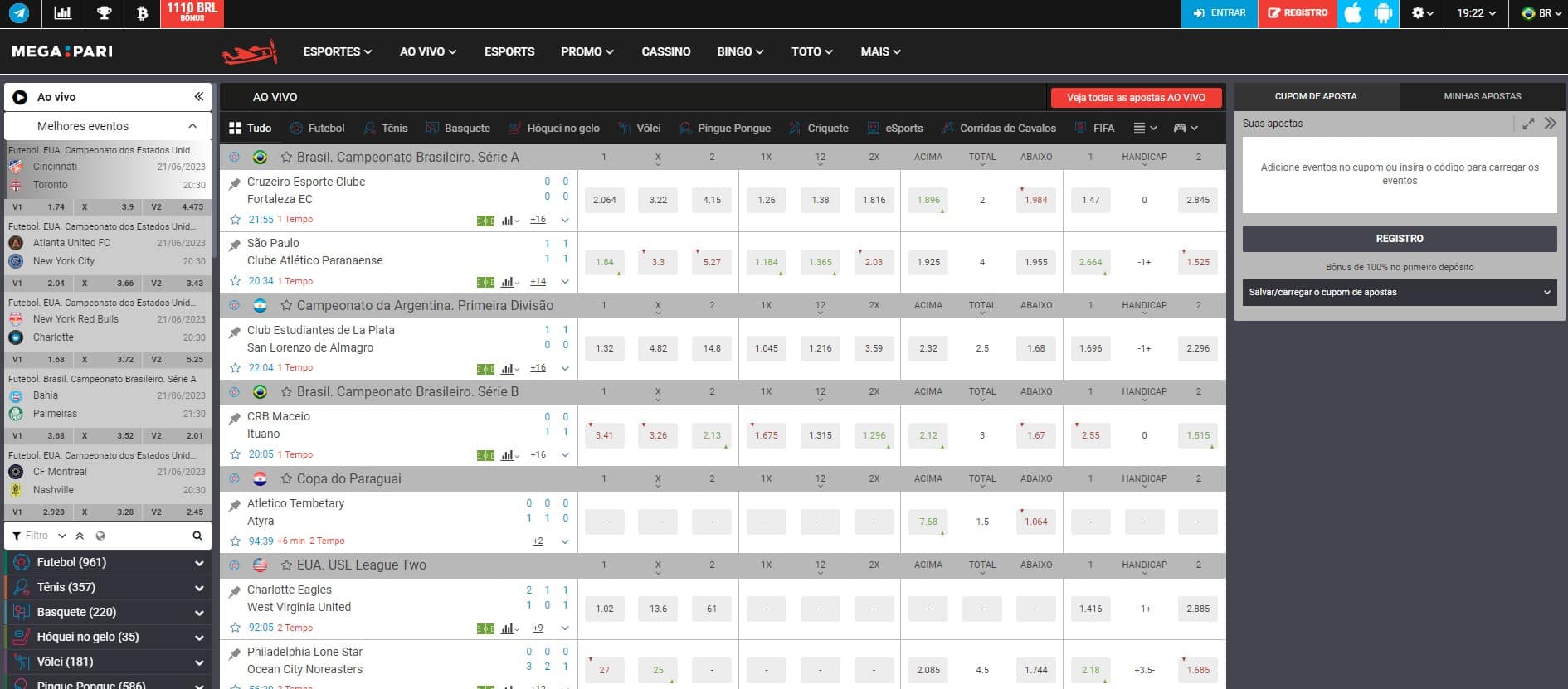
Task: Expand the Tênis (357) sidebar category
Action: (109, 587)
